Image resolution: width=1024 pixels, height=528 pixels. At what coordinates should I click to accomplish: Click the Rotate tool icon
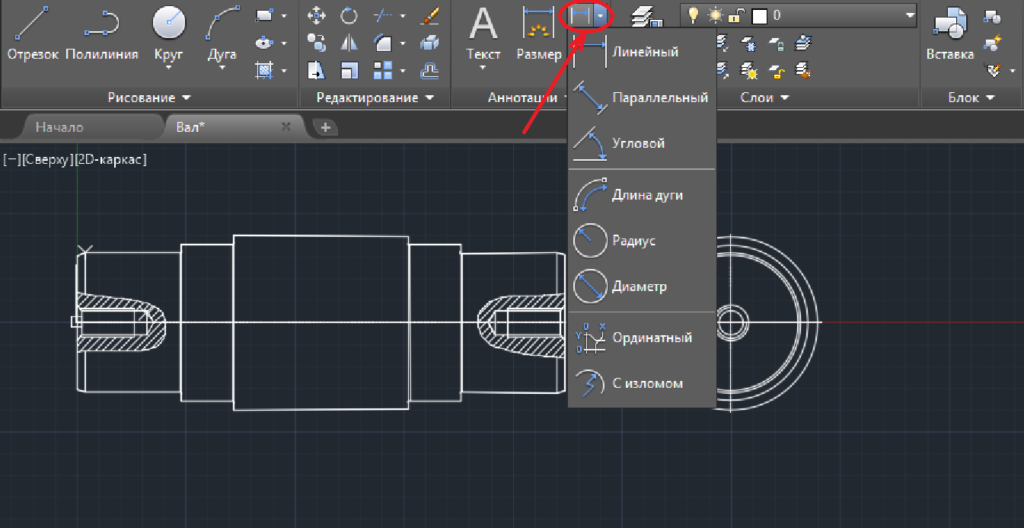click(349, 16)
